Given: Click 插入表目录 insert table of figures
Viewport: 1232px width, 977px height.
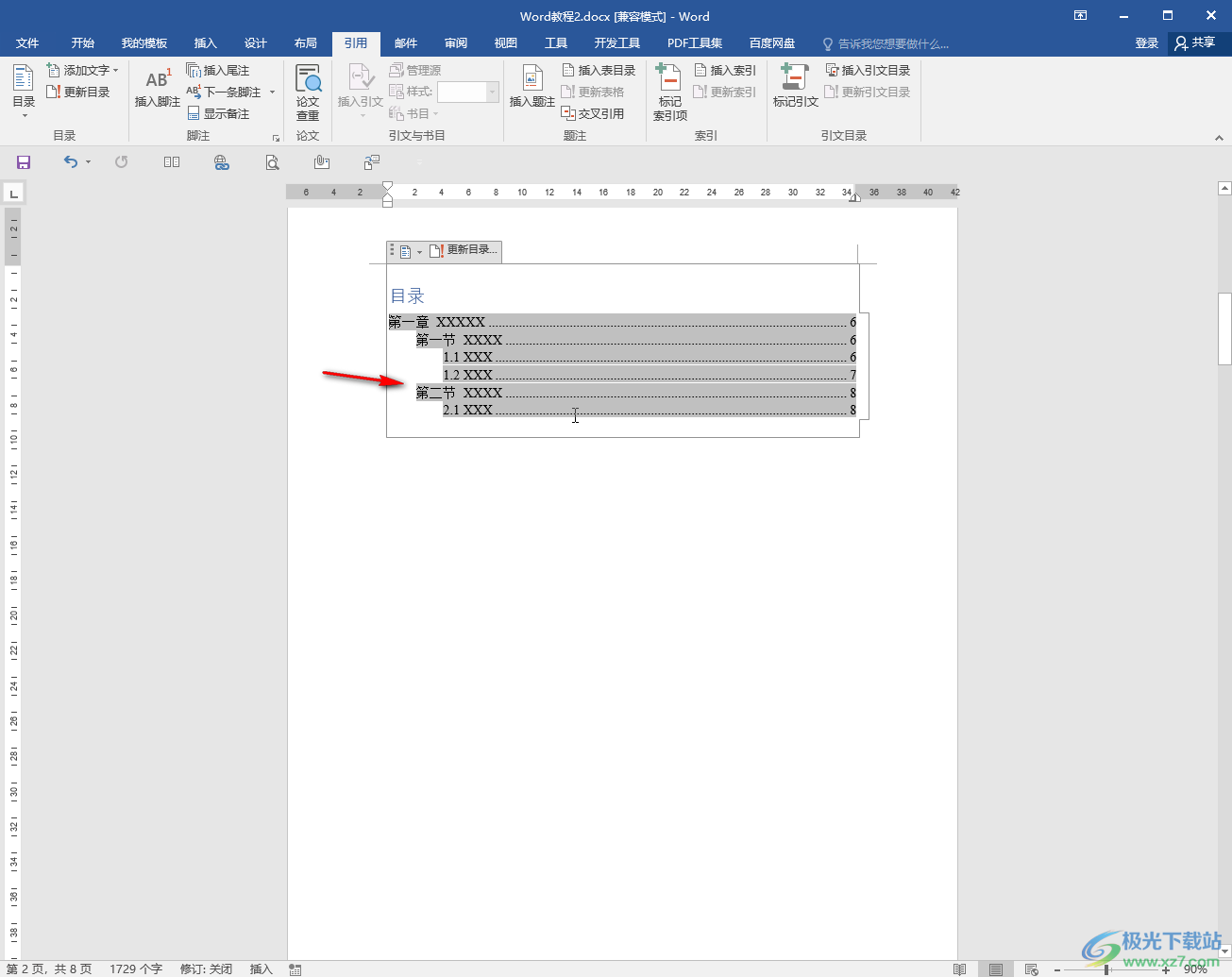Looking at the screenshot, I should [x=599, y=70].
